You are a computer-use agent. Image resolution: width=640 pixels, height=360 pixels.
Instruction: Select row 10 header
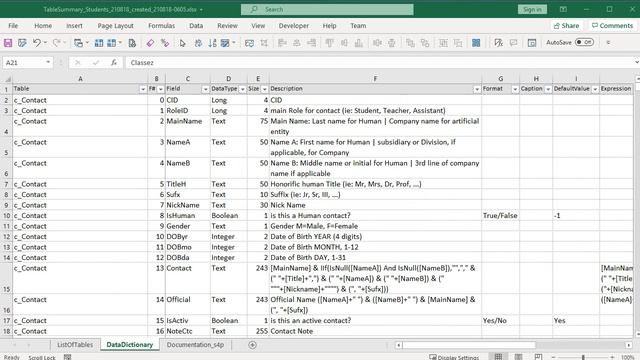pos(6,216)
